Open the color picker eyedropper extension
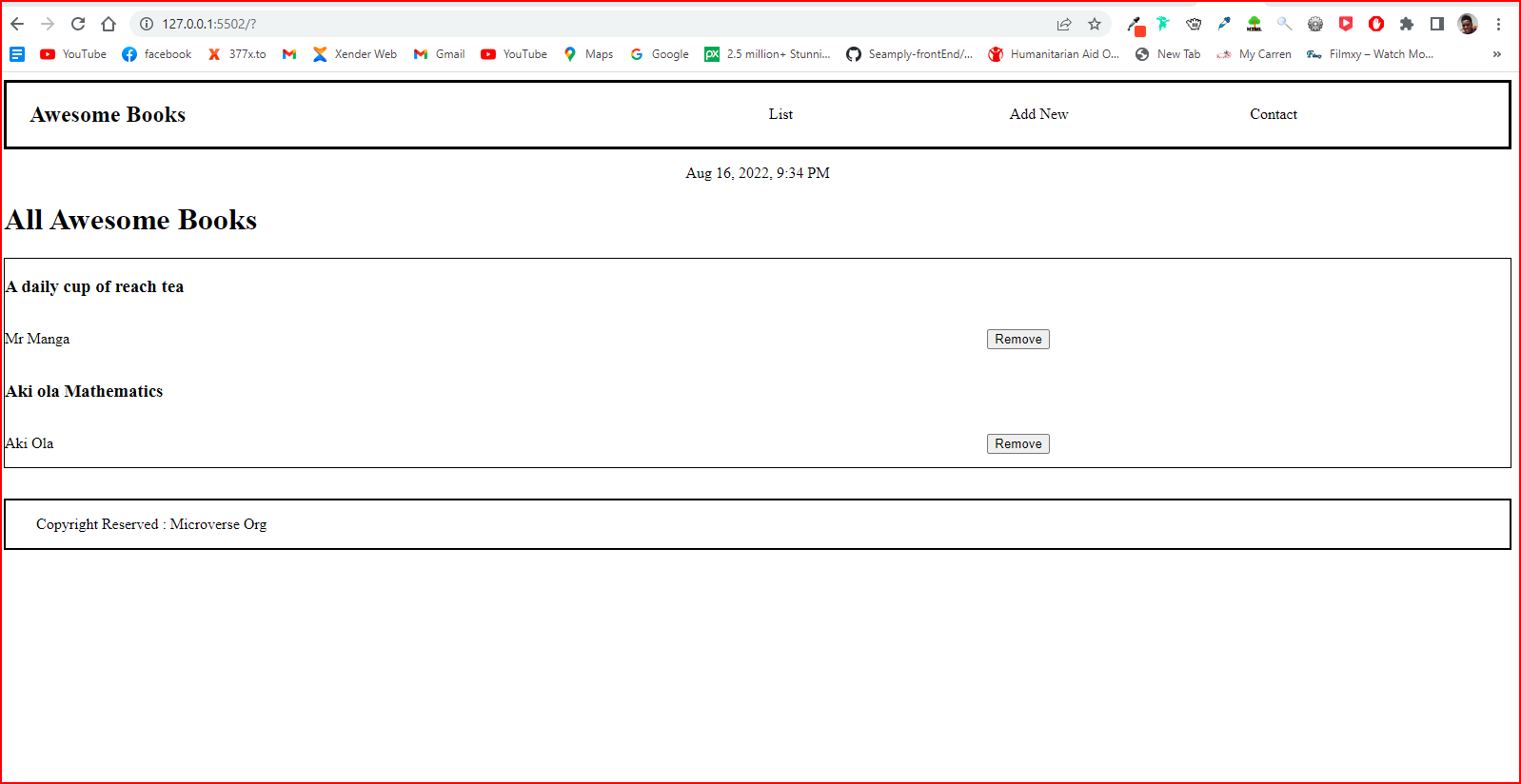This screenshot has width=1521, height=784. pos(1224,24)
